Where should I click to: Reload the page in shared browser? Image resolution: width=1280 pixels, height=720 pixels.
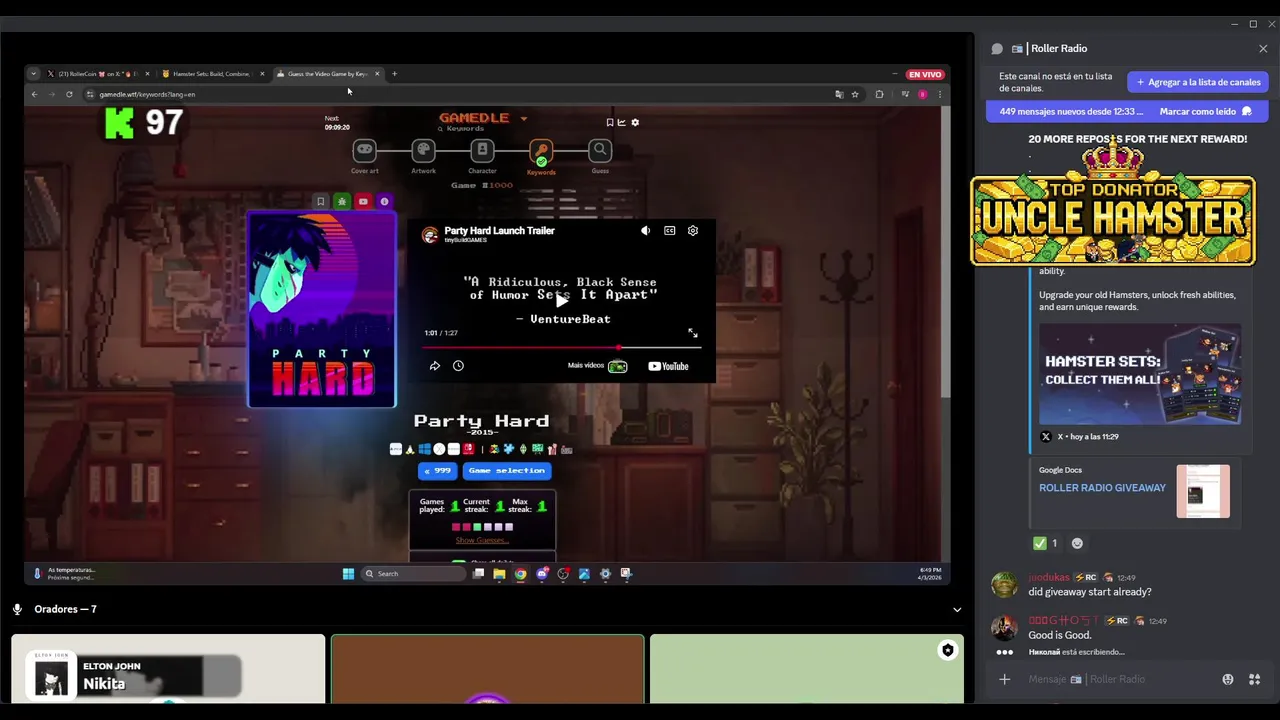point(69,94)
